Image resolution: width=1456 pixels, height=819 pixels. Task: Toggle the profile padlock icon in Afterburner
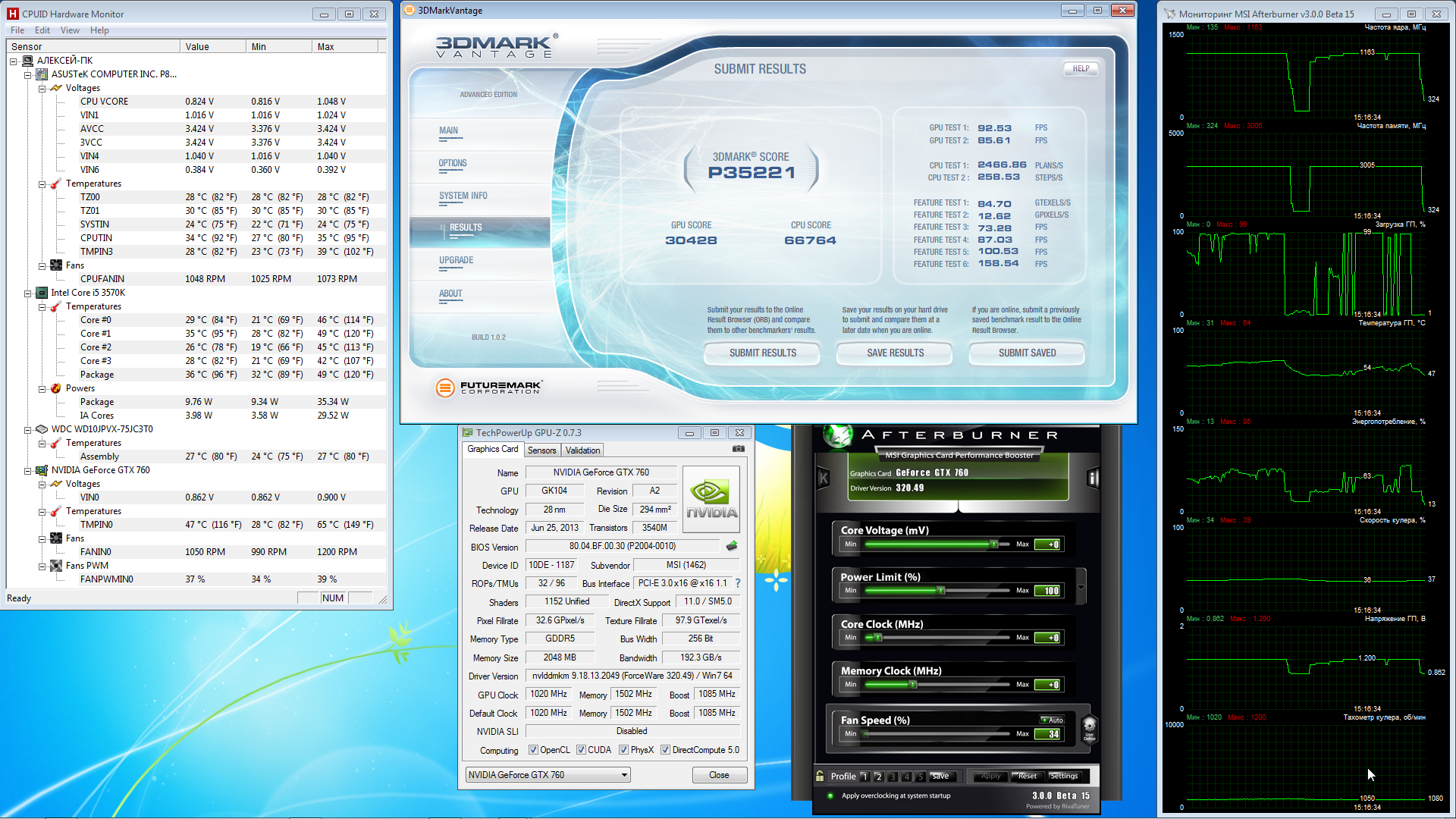pyautogui.click(x=820, y=776)
